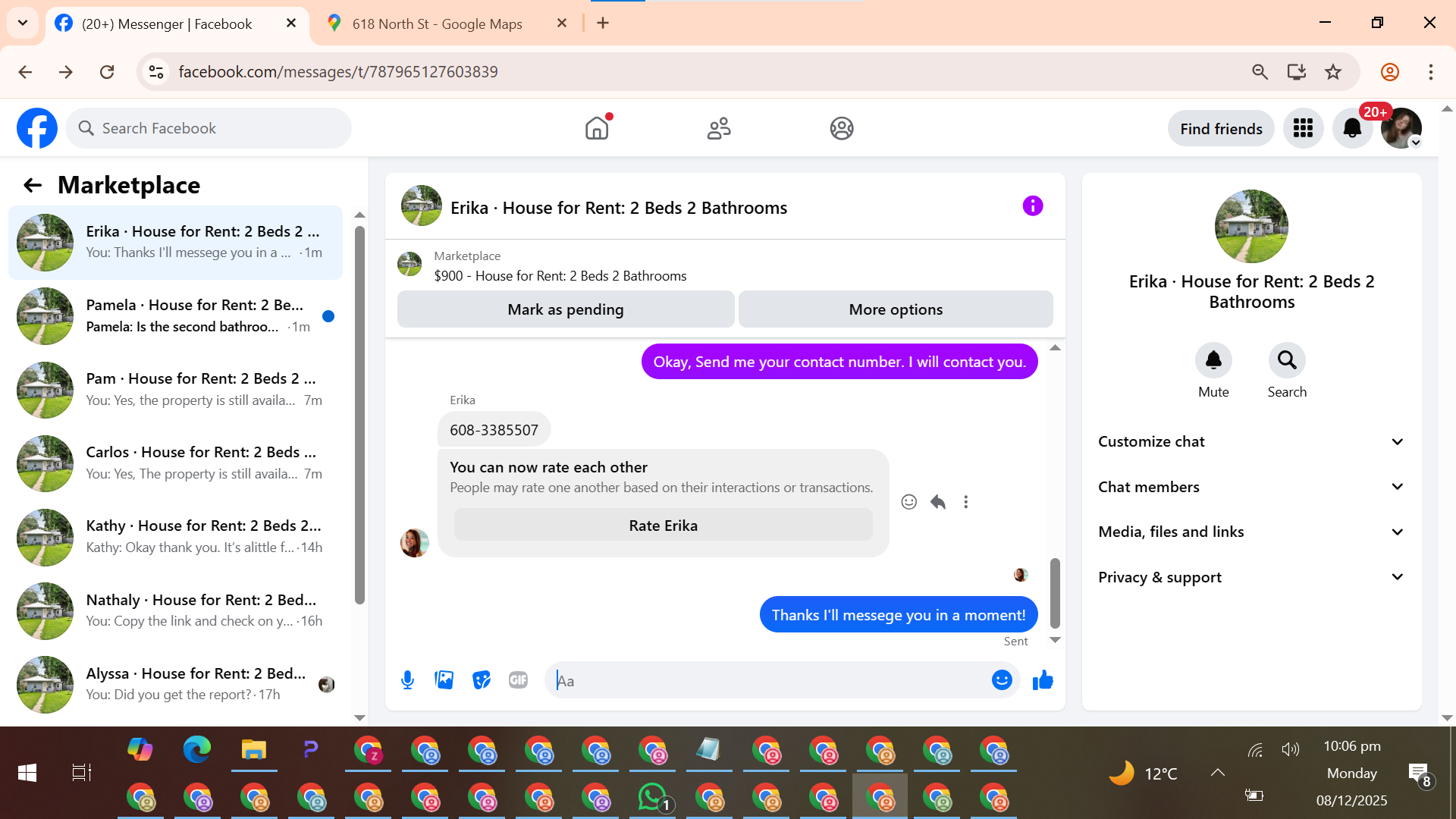Open the Chrome profile icon
Screen dimensions: 1456x819
1390,72
